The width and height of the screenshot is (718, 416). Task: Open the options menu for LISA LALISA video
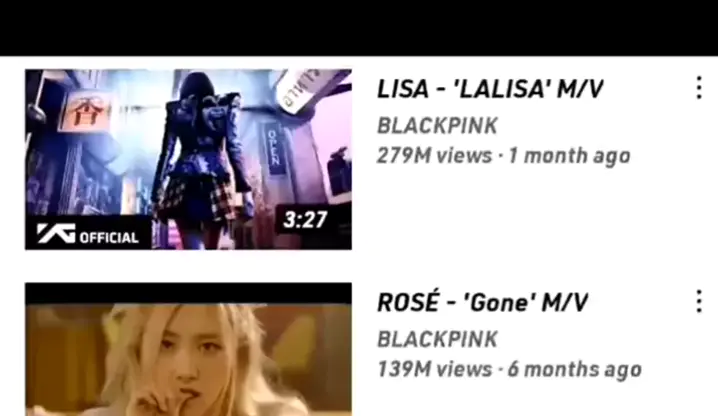point(699,88)
